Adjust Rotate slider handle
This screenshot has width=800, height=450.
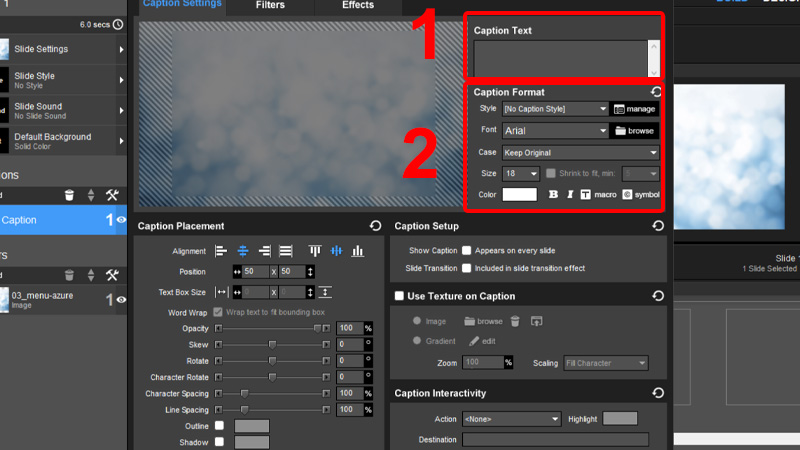272,361
